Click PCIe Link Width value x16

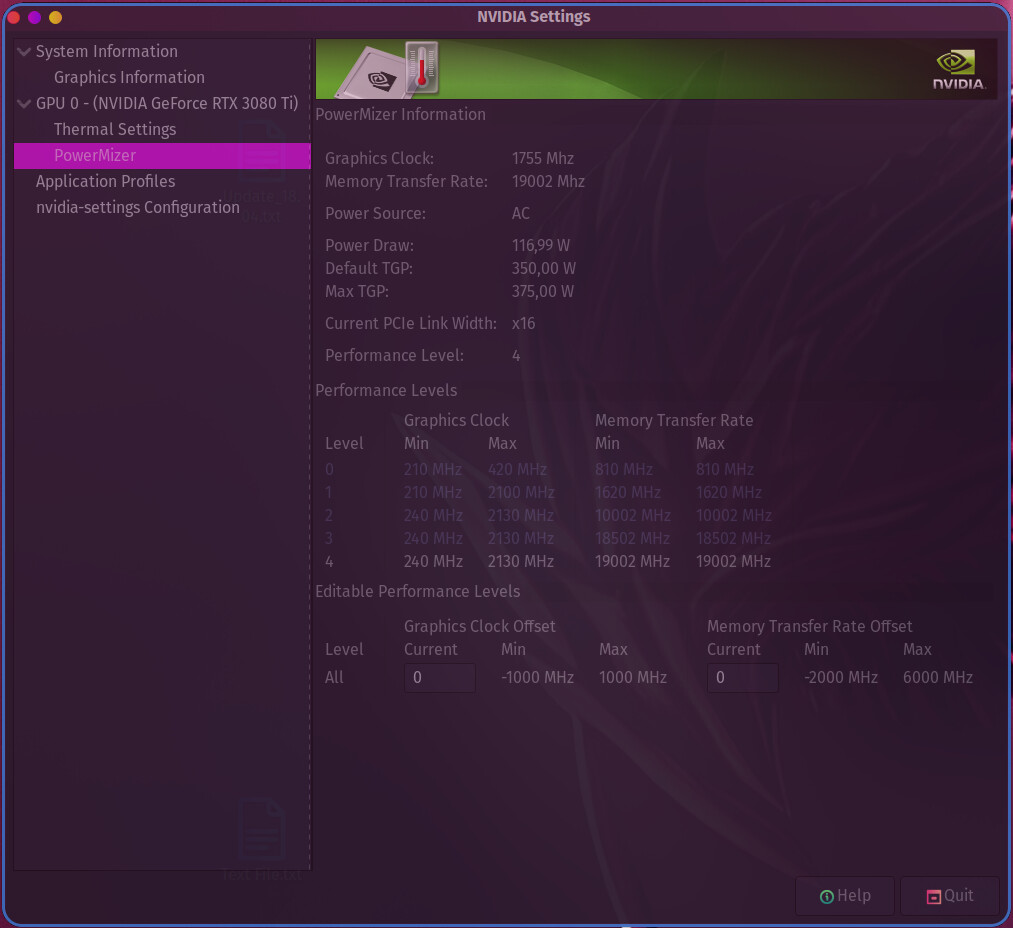tap(523, 324)
